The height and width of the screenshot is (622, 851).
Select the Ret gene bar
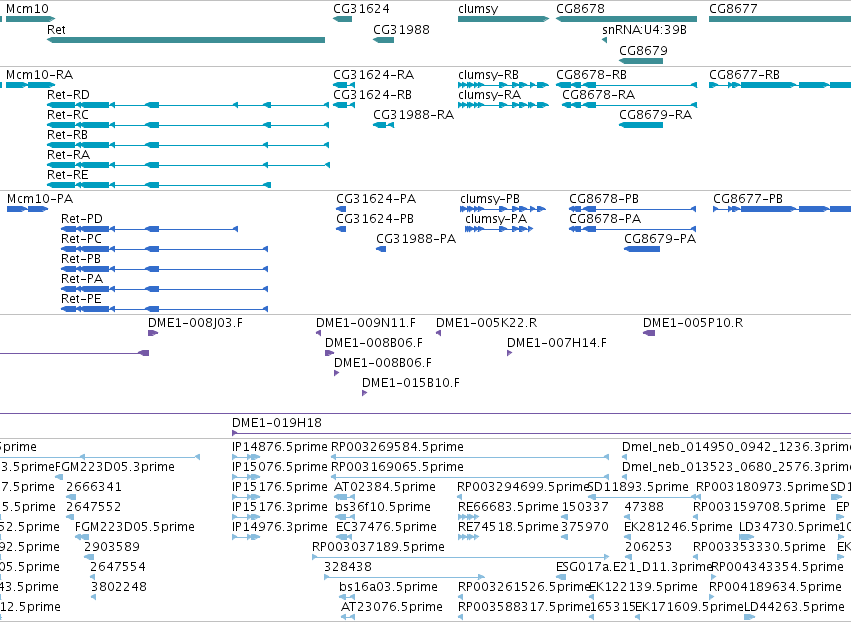[x=186, y=40]
